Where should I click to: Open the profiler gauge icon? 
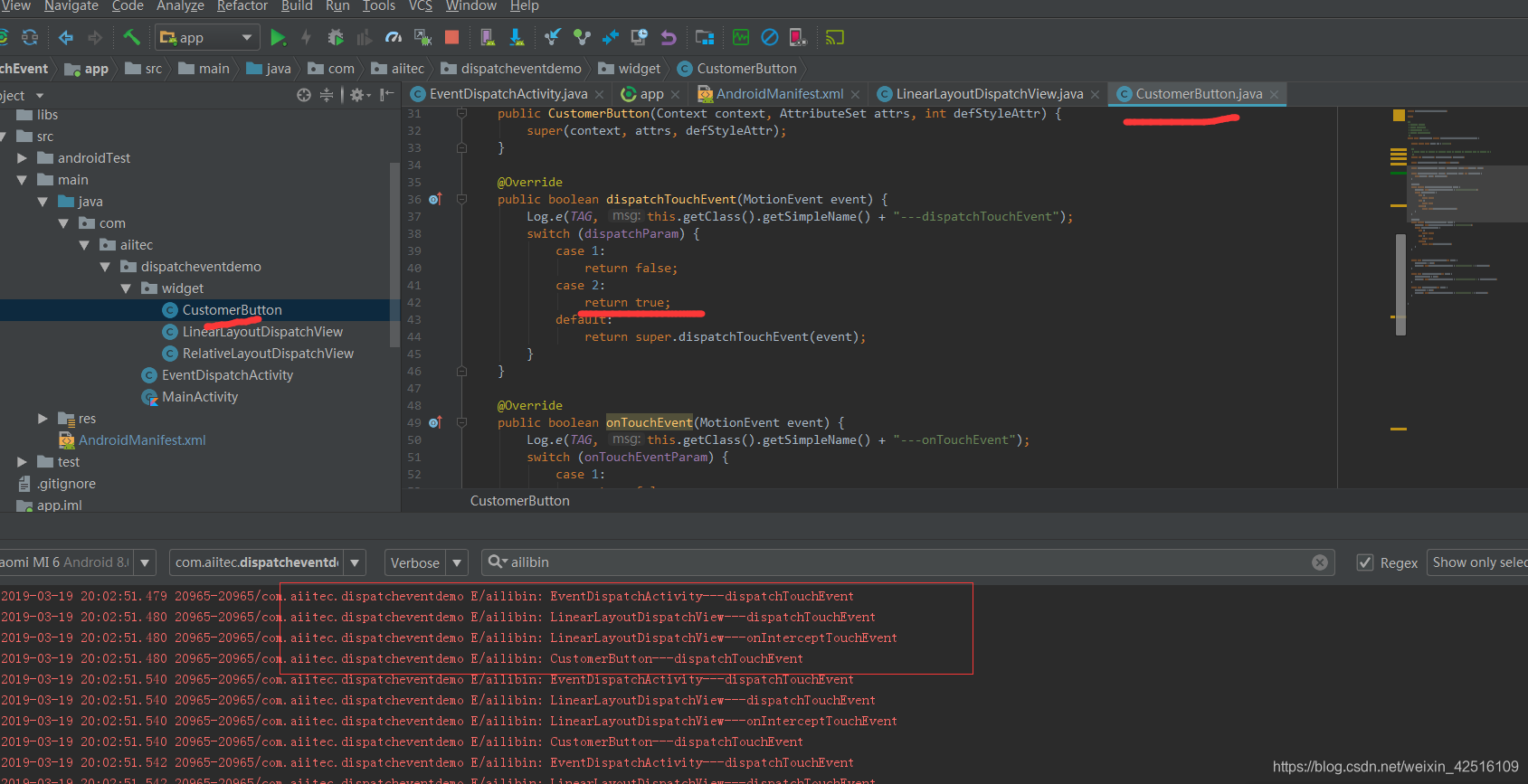point(394,37)
